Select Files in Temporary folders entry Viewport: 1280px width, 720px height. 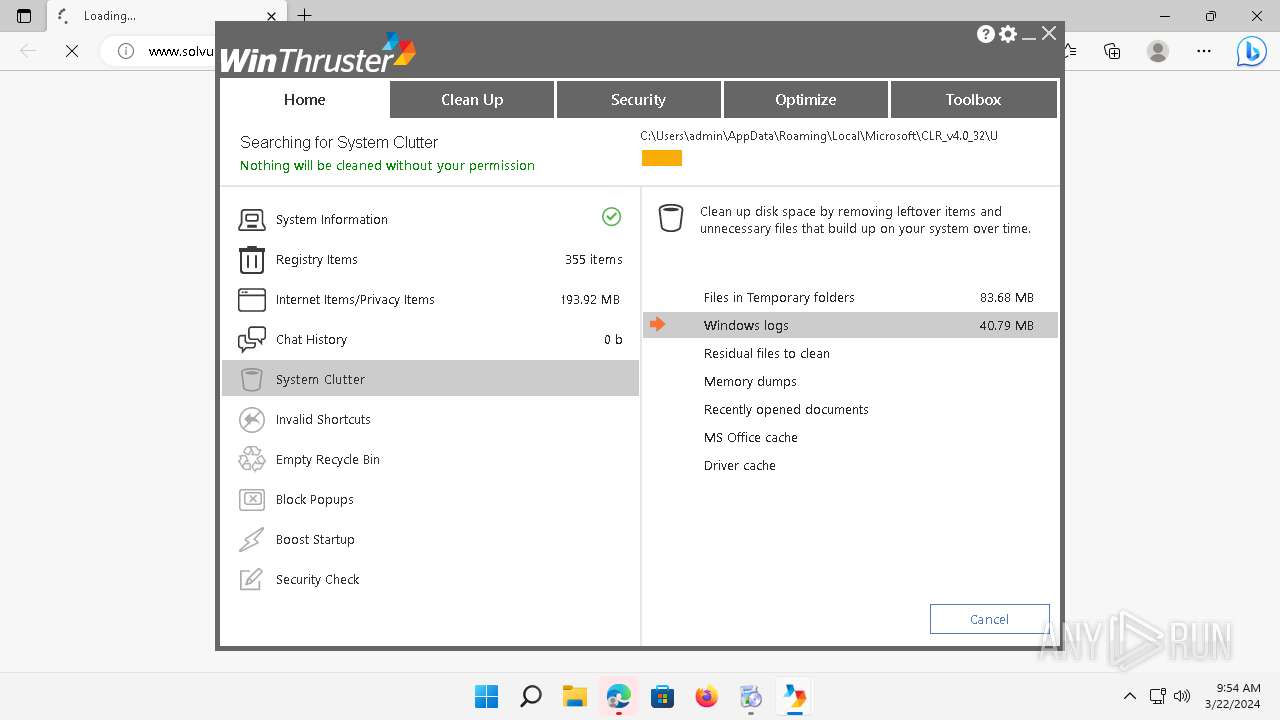[x=850, y=297]
